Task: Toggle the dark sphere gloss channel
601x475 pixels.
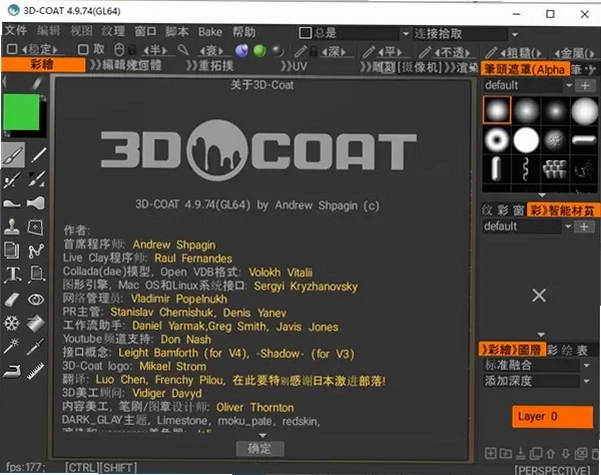Action: 278,50
